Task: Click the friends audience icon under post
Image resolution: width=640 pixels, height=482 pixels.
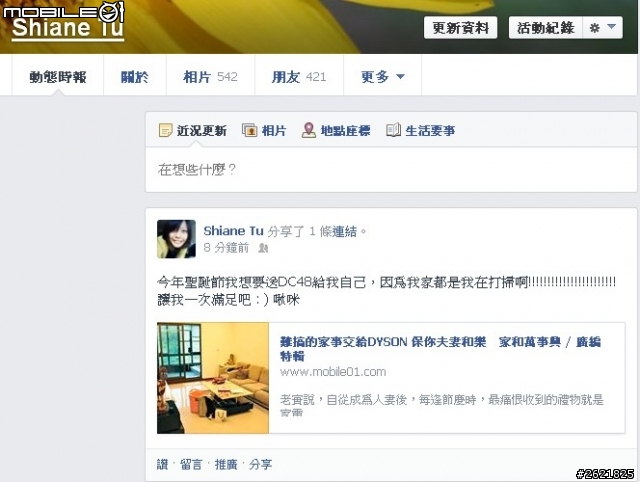Action: coord(263,248)
